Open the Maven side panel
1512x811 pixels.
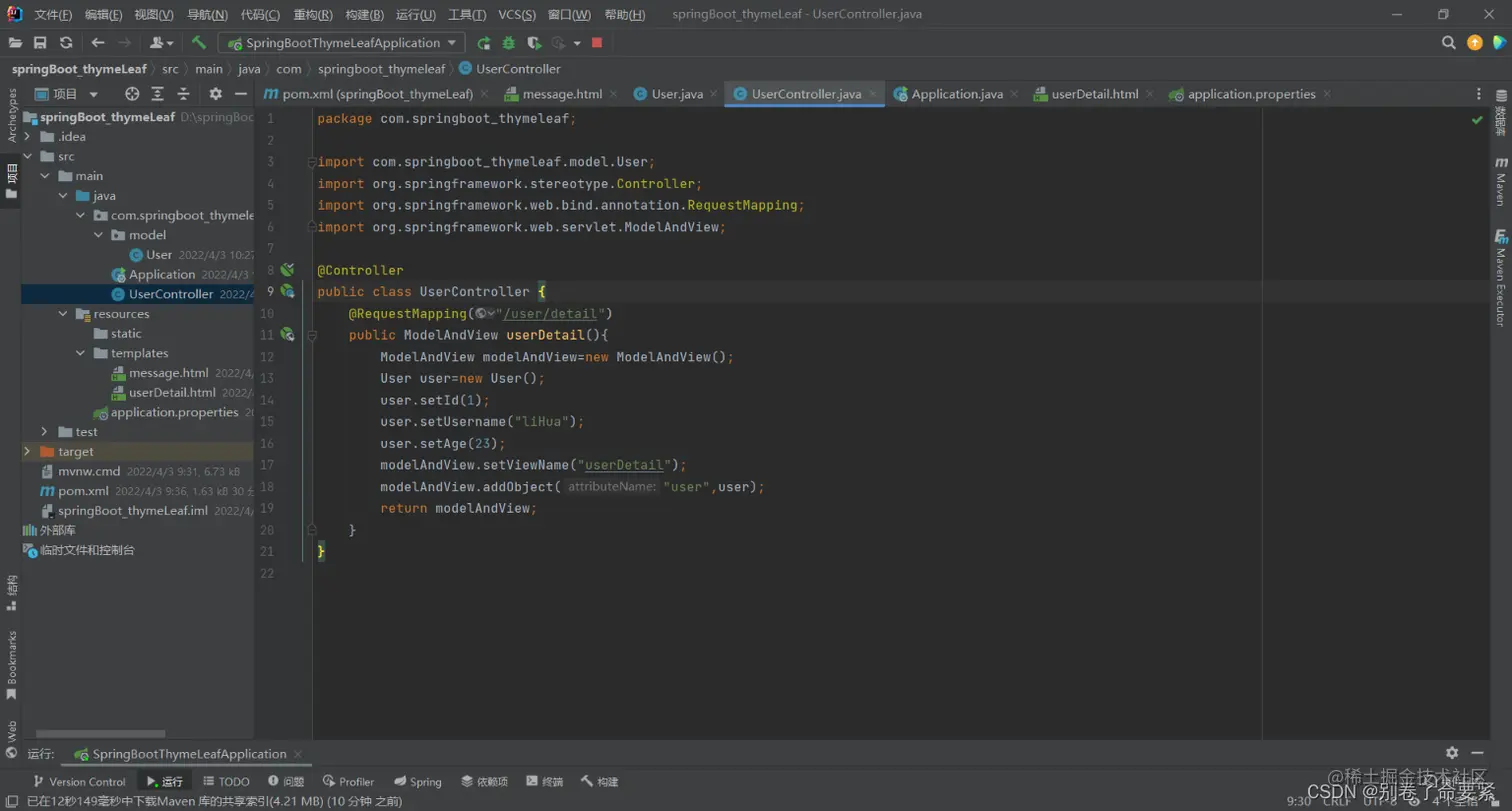click(x=1500, y=180)
